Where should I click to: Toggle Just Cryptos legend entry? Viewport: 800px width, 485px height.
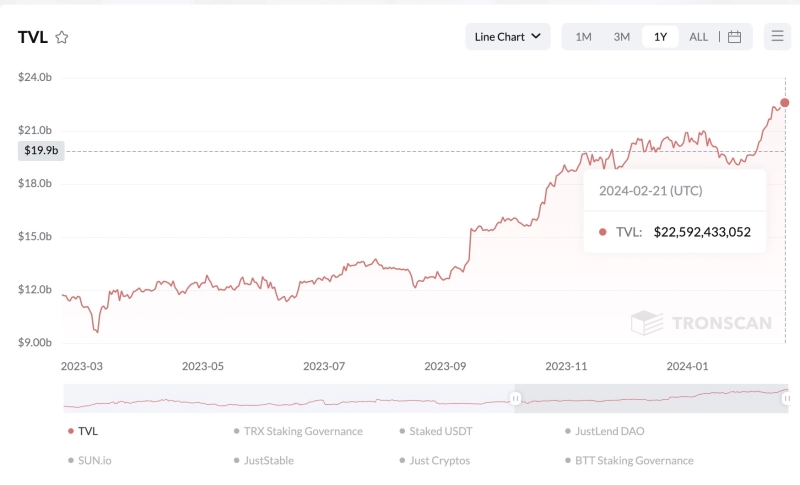click(439, 460)
